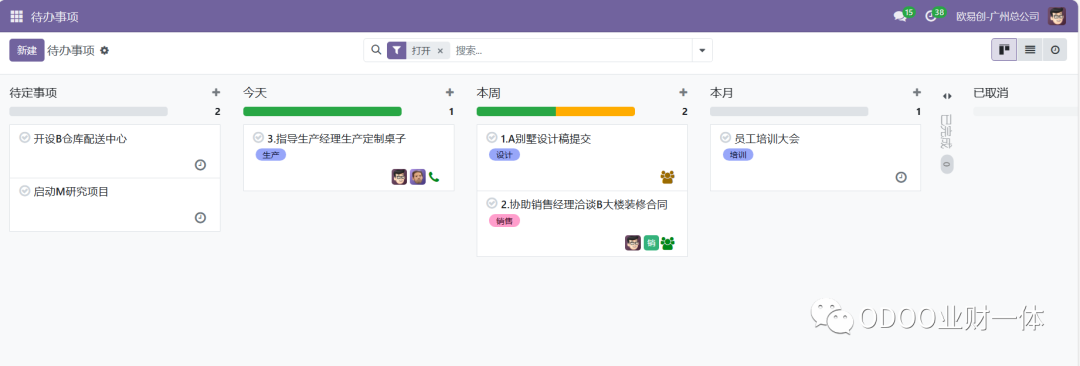Remove the 打开 filter with its x

coord(440,50)
